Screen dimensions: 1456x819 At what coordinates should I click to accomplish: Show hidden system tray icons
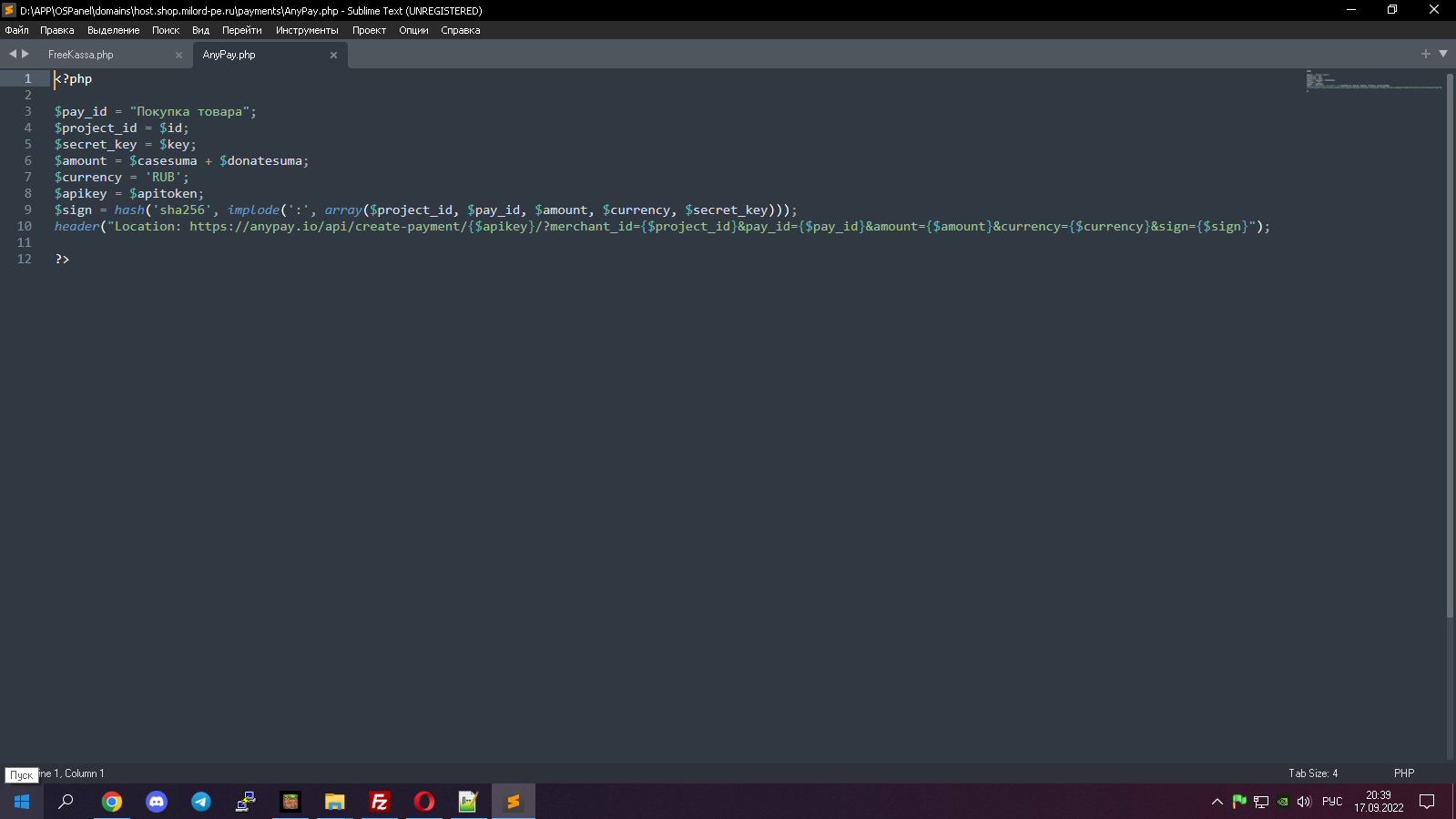pyautogui.click(x=1217, y=802)
